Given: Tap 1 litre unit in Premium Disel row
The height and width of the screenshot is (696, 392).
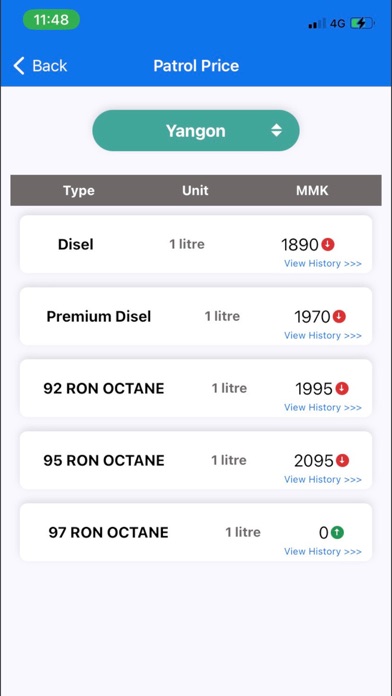Looking at the screenshot, I should pyautogui.click(x=222, y=316).
